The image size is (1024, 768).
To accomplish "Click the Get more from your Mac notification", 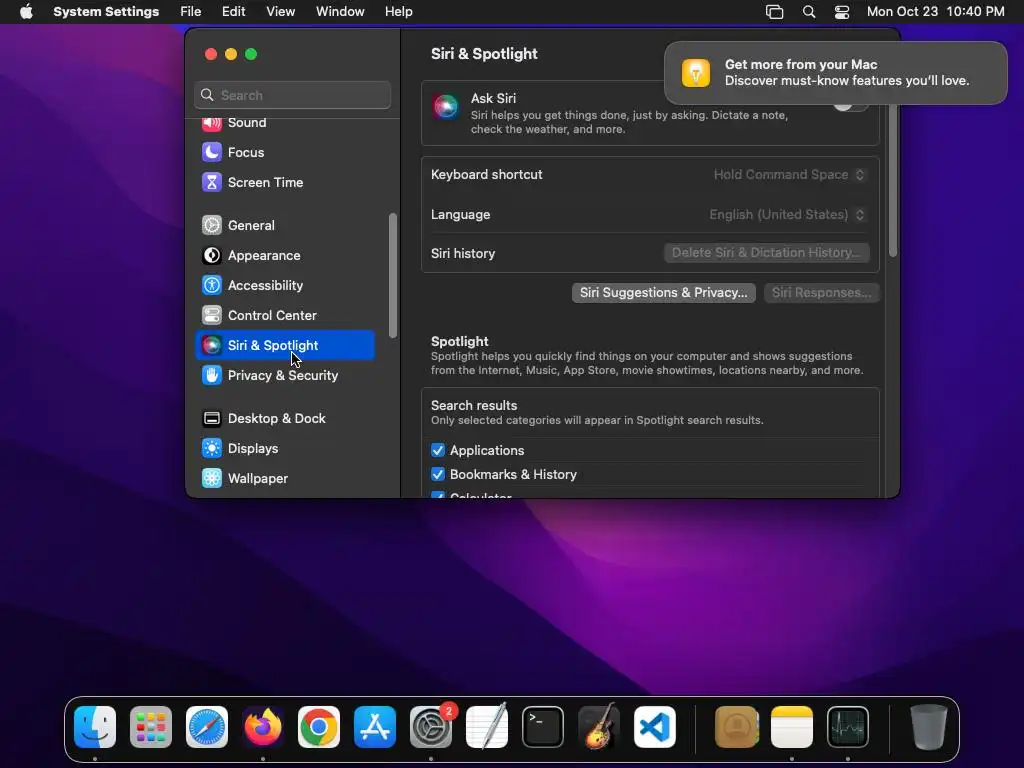I will pyautogui.click(x=835, y=72).
